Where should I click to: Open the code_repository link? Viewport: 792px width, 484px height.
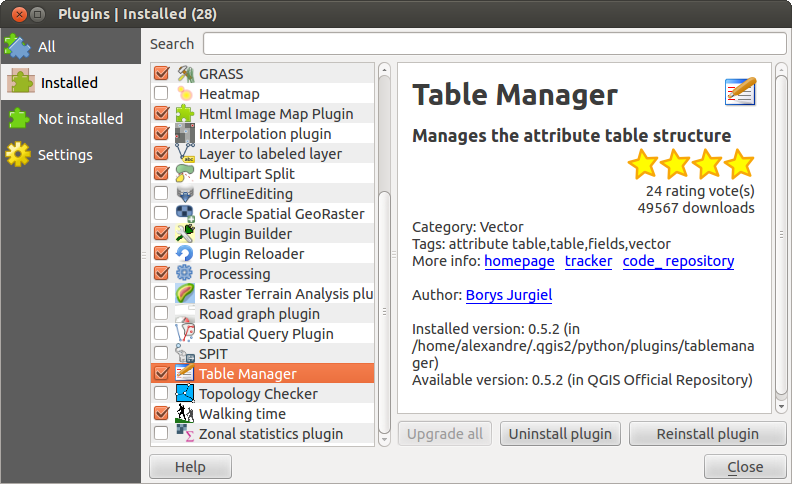pos(678,261)
